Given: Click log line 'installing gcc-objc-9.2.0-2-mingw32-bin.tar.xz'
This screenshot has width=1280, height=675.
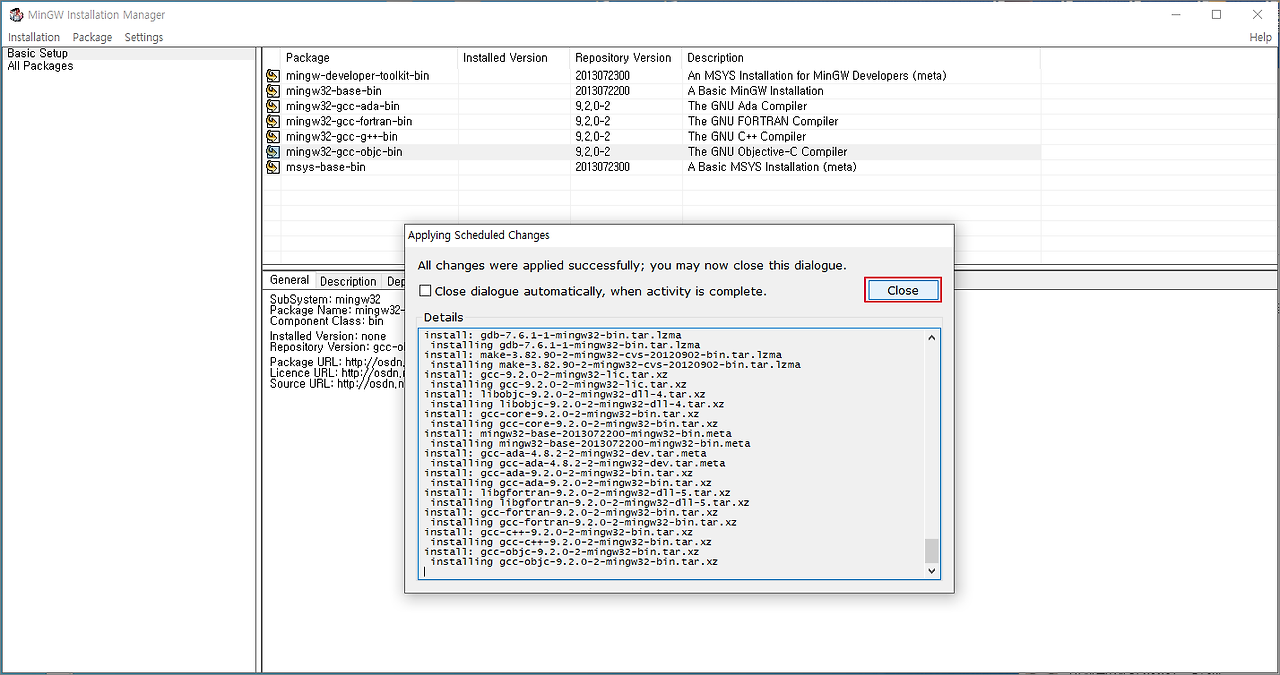Looking at the screenshot, I should click(573, 562).
